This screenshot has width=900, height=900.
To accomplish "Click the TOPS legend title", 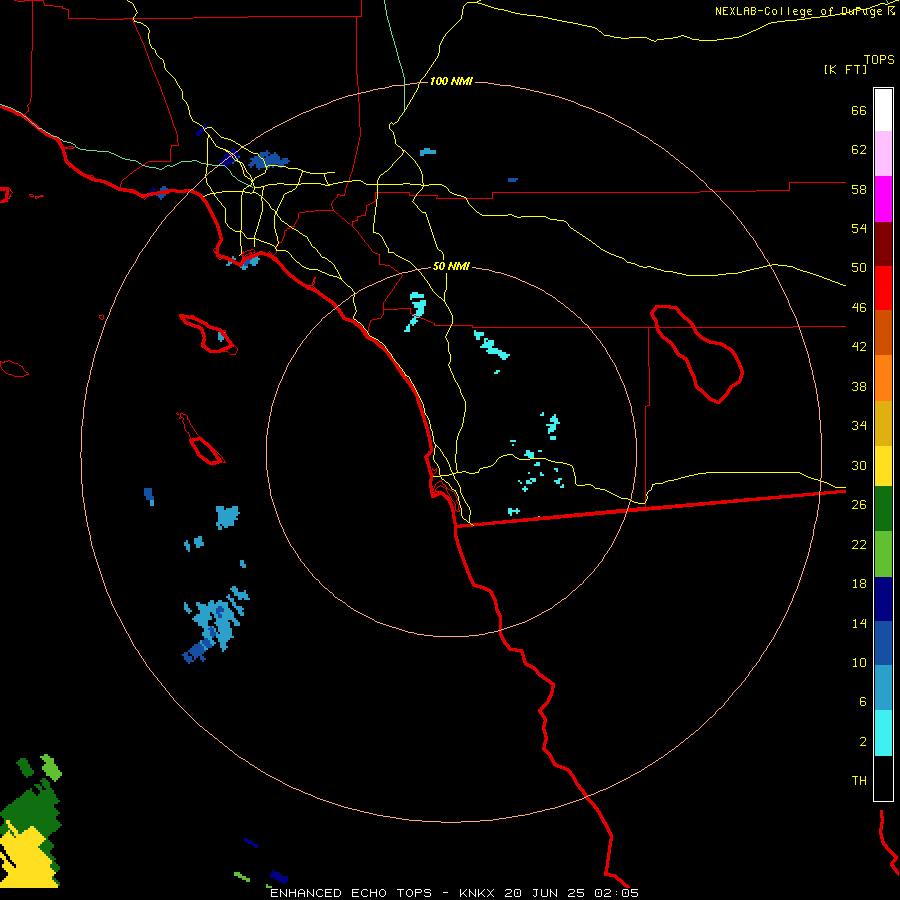I will pos(879,60).
